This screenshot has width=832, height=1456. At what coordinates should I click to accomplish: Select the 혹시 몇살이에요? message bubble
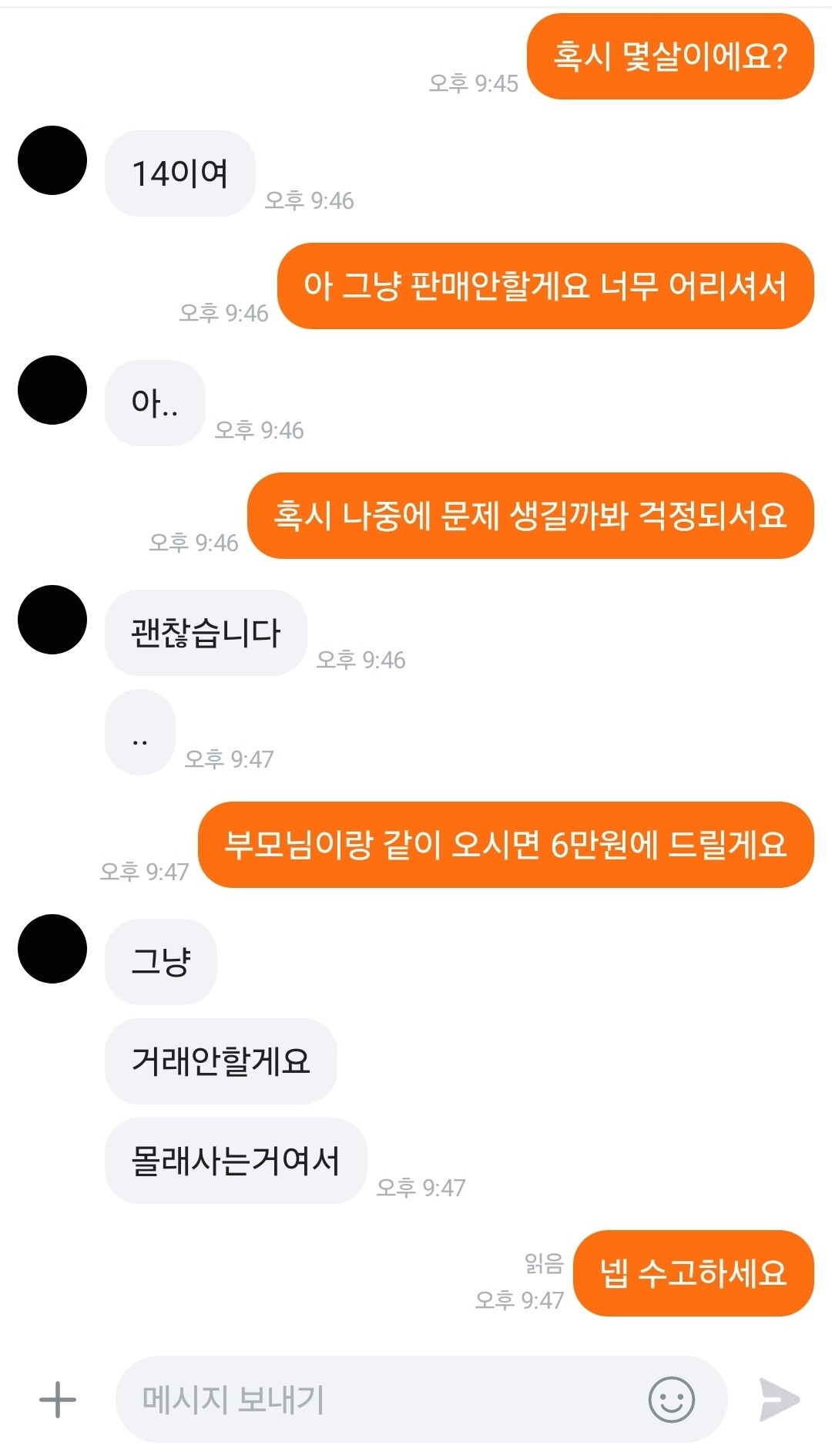670,56
